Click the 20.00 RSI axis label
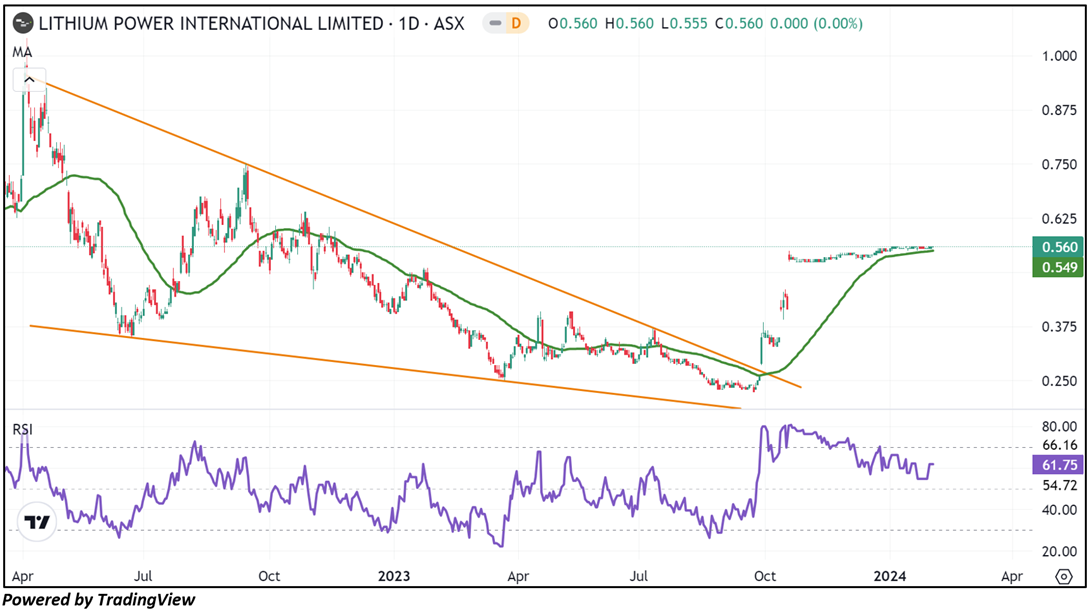This screenshot has height=610, width=1090. [x=1059, y=552]
